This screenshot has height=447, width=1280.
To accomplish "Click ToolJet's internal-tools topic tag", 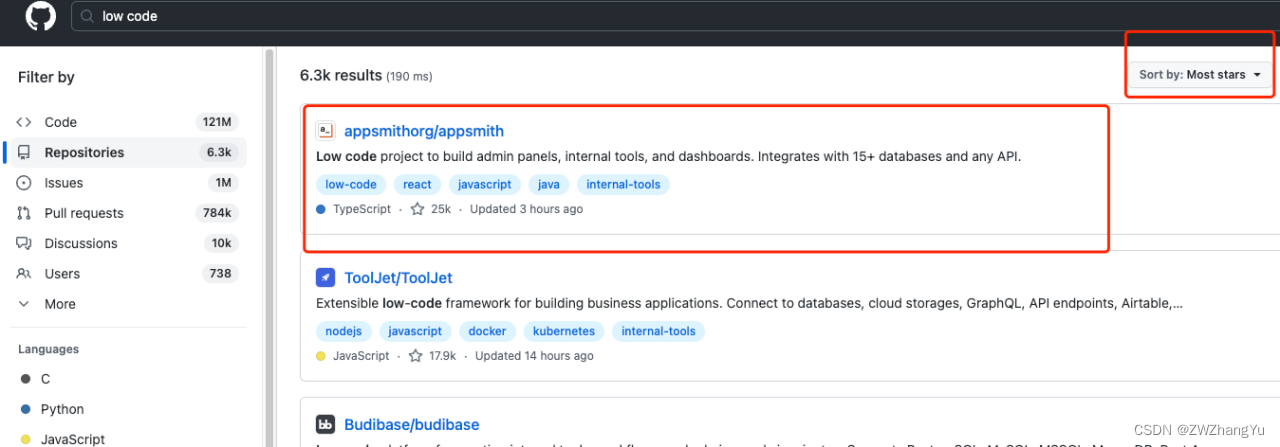I will 658,331.
